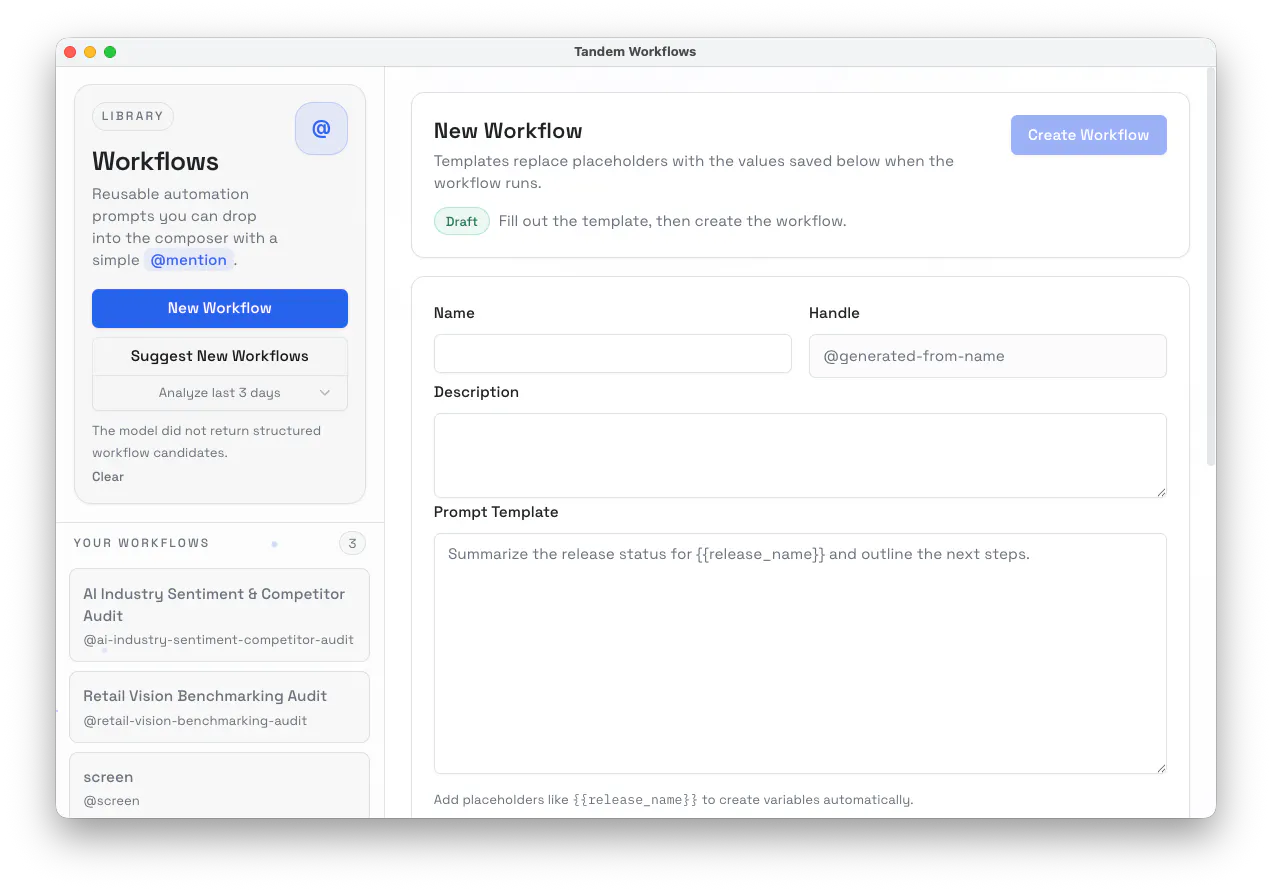Click the Tandem Workflows window title

coord(635,52)
